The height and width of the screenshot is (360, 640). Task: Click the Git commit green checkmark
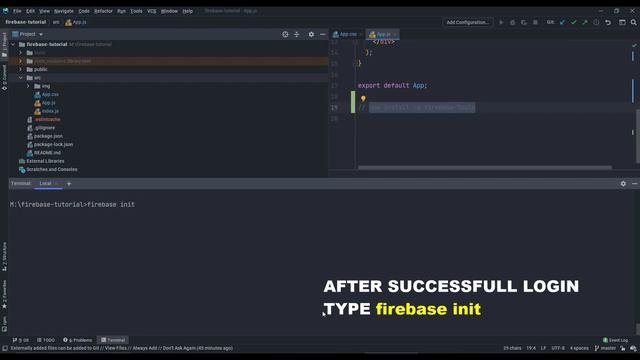573,22
